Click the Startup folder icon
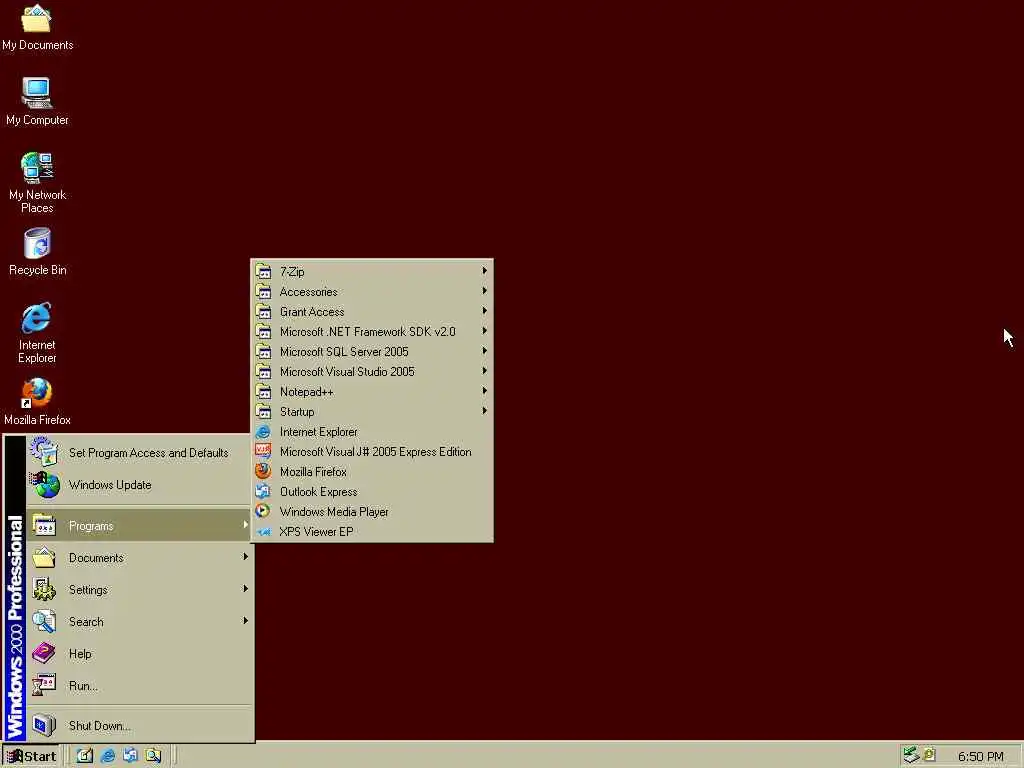This screenshot has width=1024, height=768. tap(263, 411)
